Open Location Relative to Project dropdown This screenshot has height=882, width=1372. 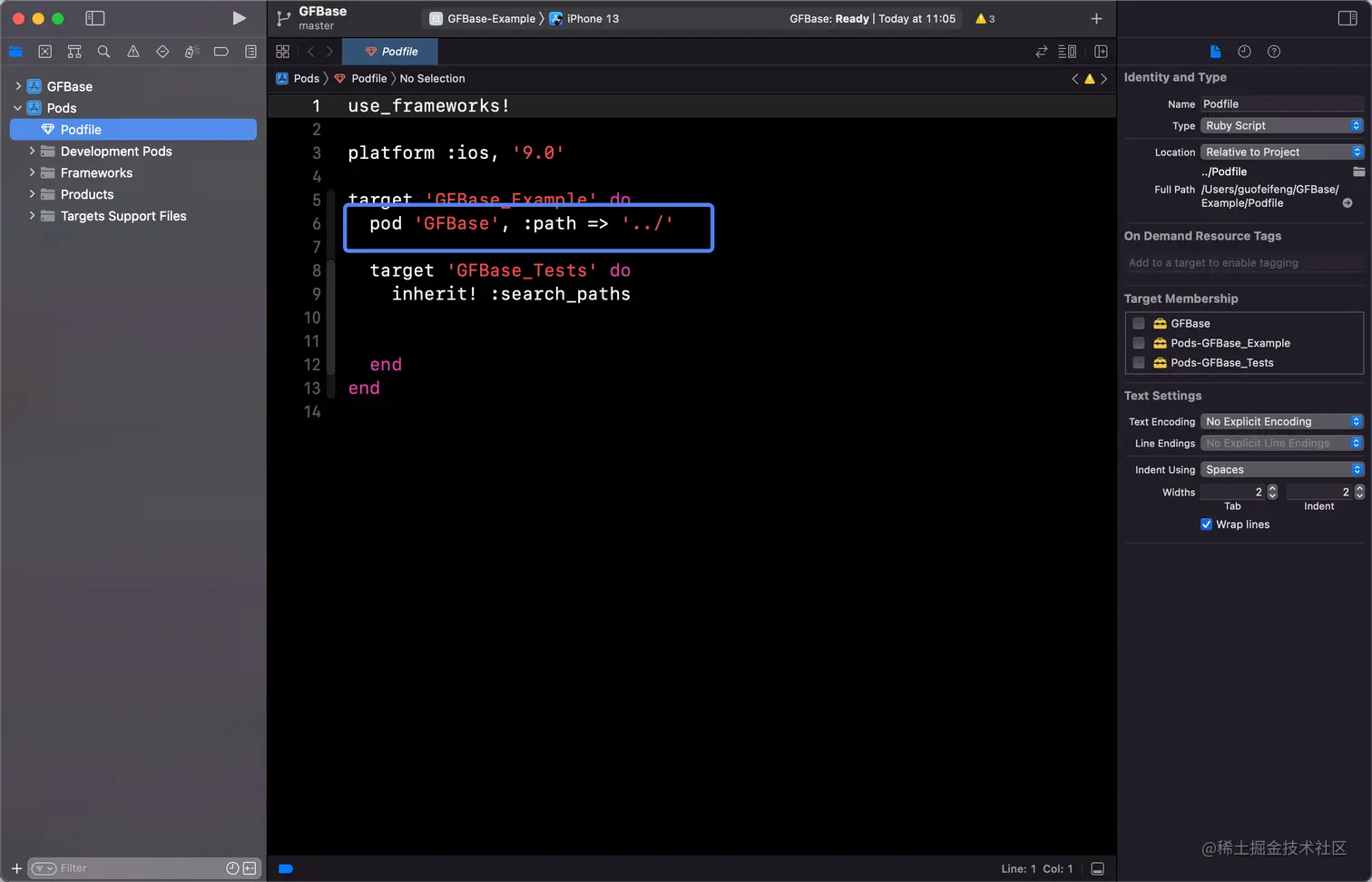pos(1282,152)
